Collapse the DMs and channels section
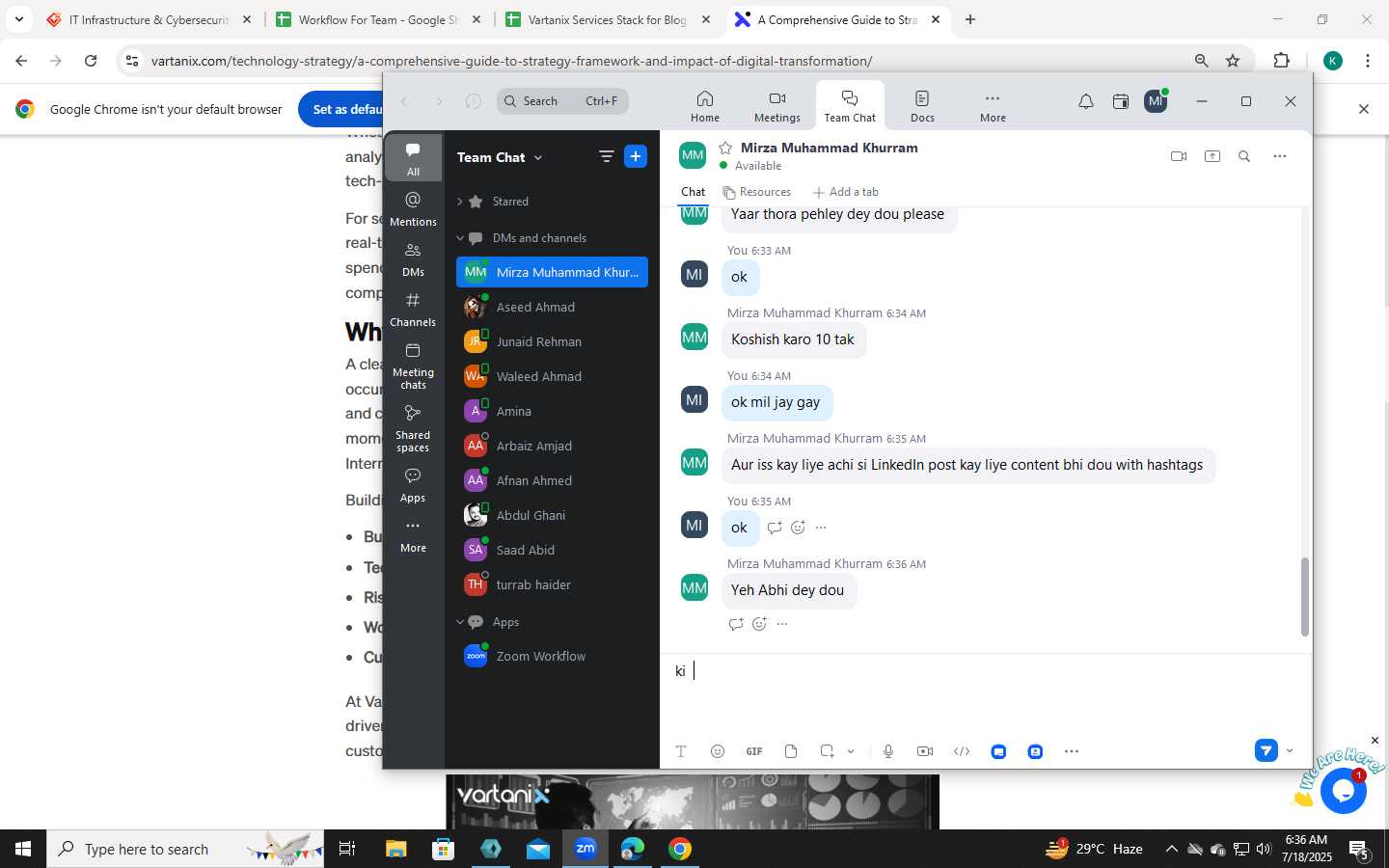 click(x=460, y=238)
